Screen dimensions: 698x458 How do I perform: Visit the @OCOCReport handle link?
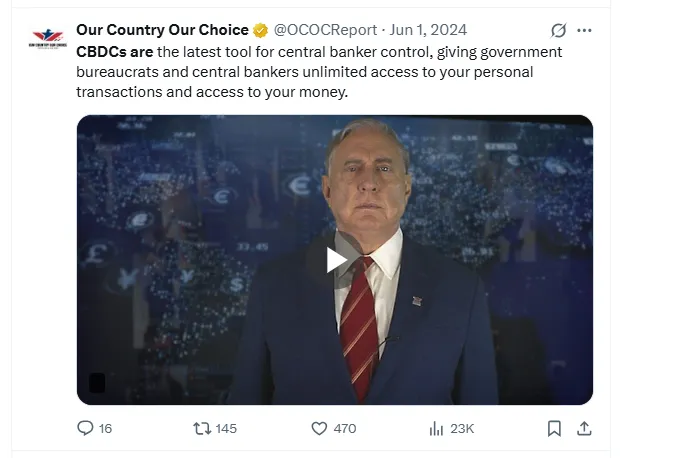(x=325, y=30)
